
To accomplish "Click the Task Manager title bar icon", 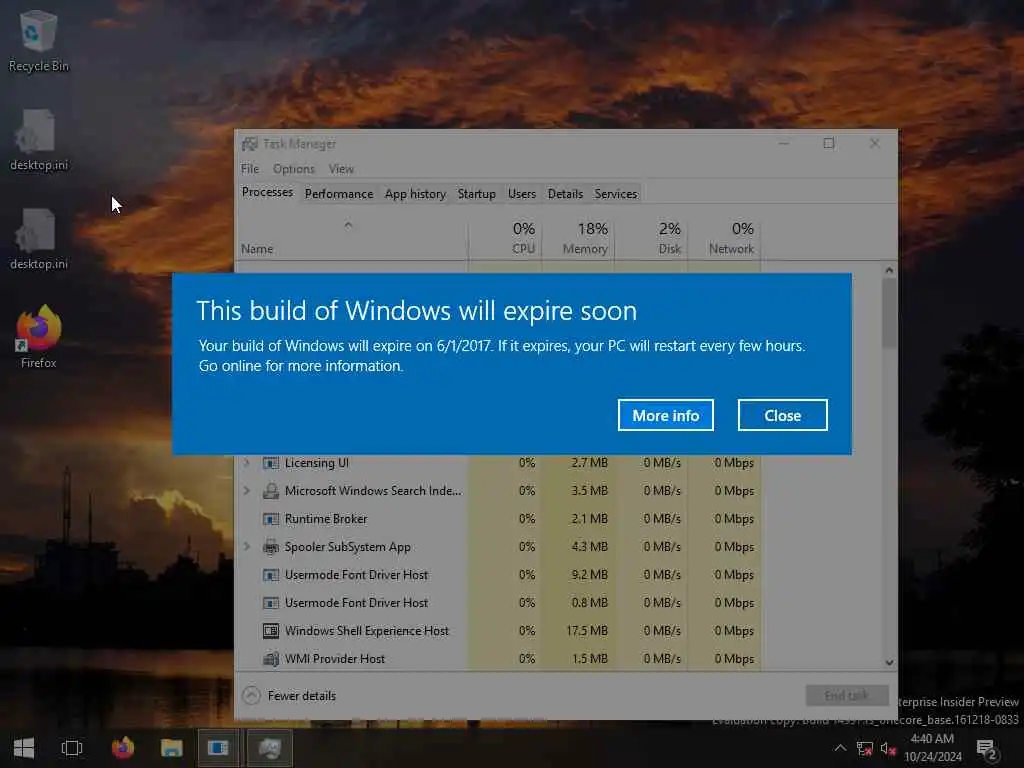I will tap(249, 144).
